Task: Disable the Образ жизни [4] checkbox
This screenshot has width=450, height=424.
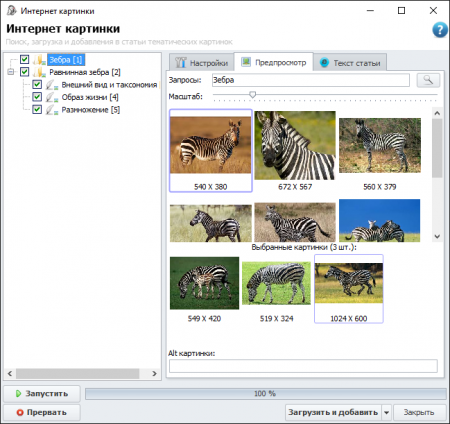Action: coord(37,97)
